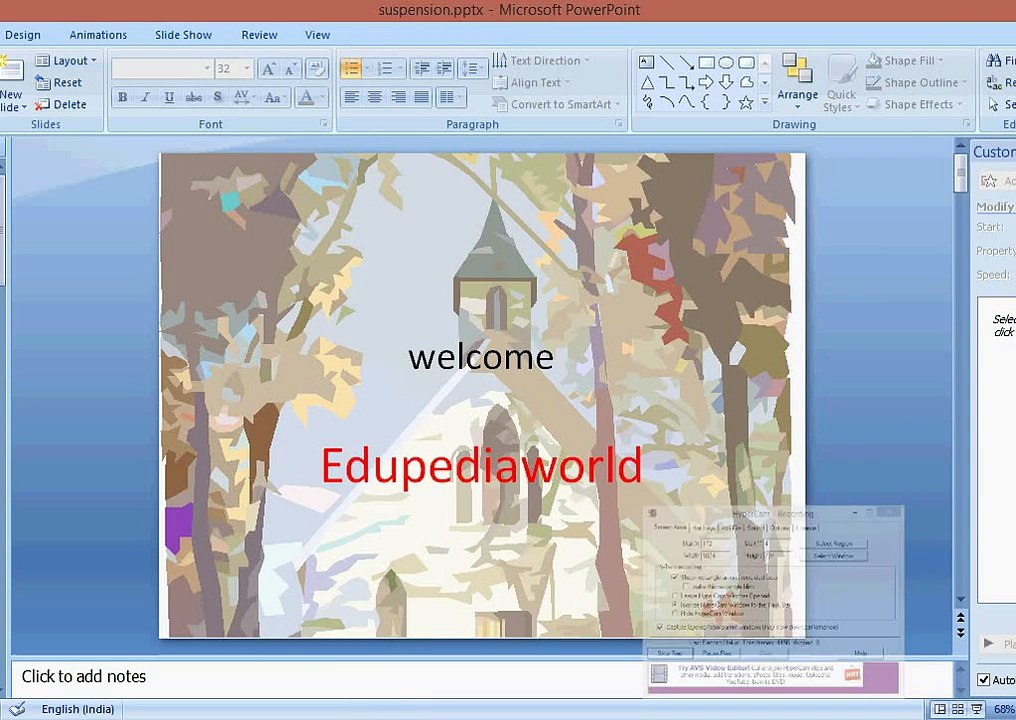Image resolution: width=1016 pixels, height=720 pixels.
Task: Toggle 'Show rectangle' checkbox in HyperCam window
Action: pyautogui.click(x=675, y=577)
